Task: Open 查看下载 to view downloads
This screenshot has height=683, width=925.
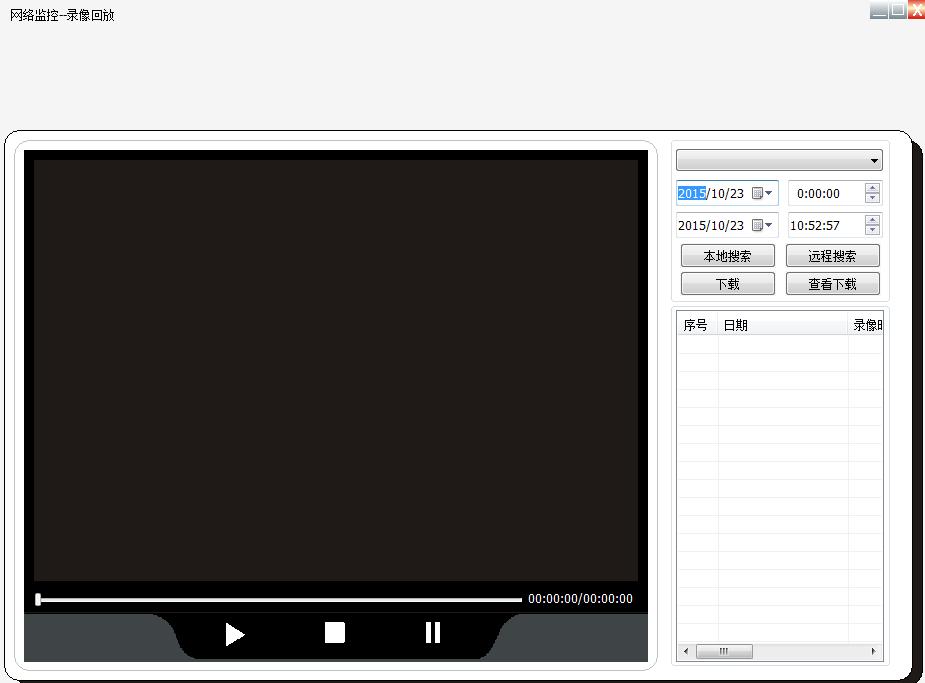Action: click(832, 284)
